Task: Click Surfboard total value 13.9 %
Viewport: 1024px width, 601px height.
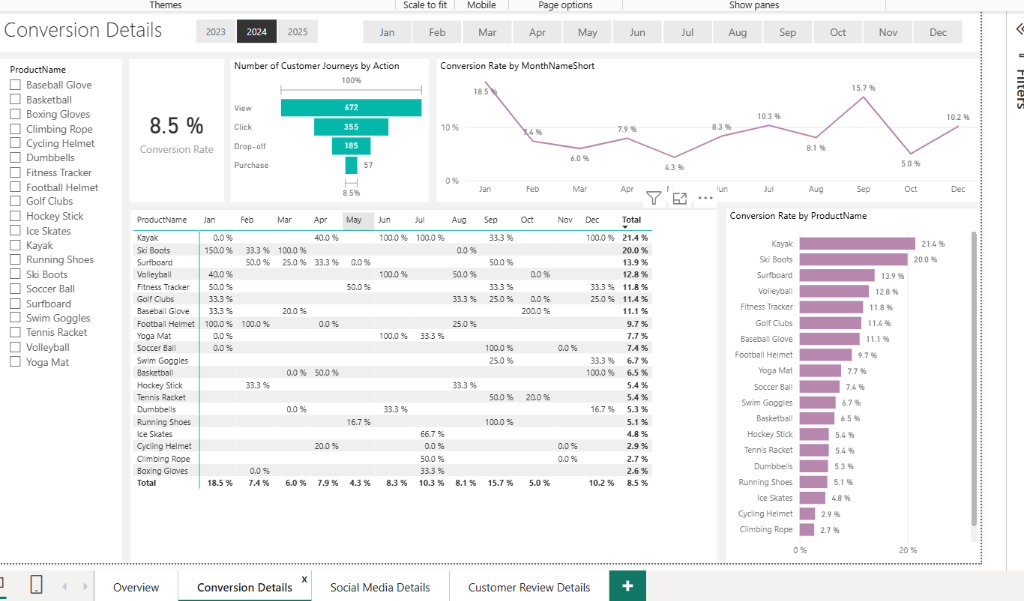Action: coord(635,263)
